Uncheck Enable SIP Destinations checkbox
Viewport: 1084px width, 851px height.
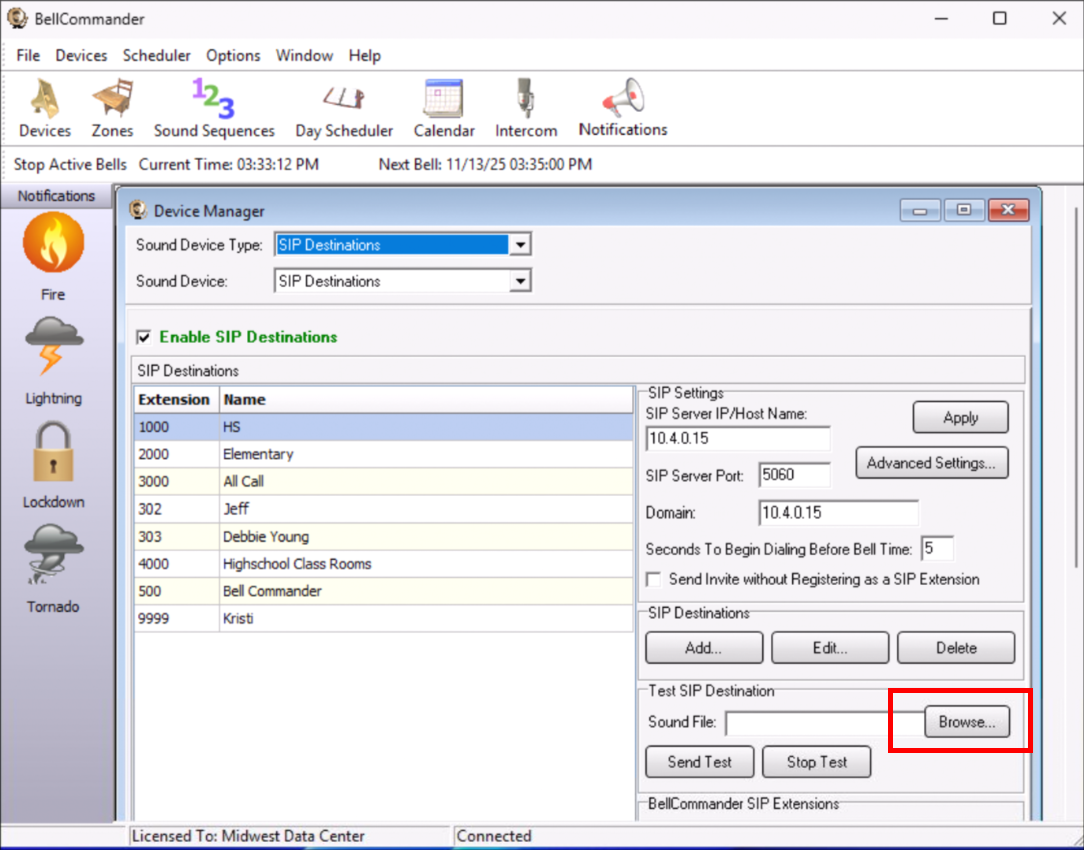[144, 337]
